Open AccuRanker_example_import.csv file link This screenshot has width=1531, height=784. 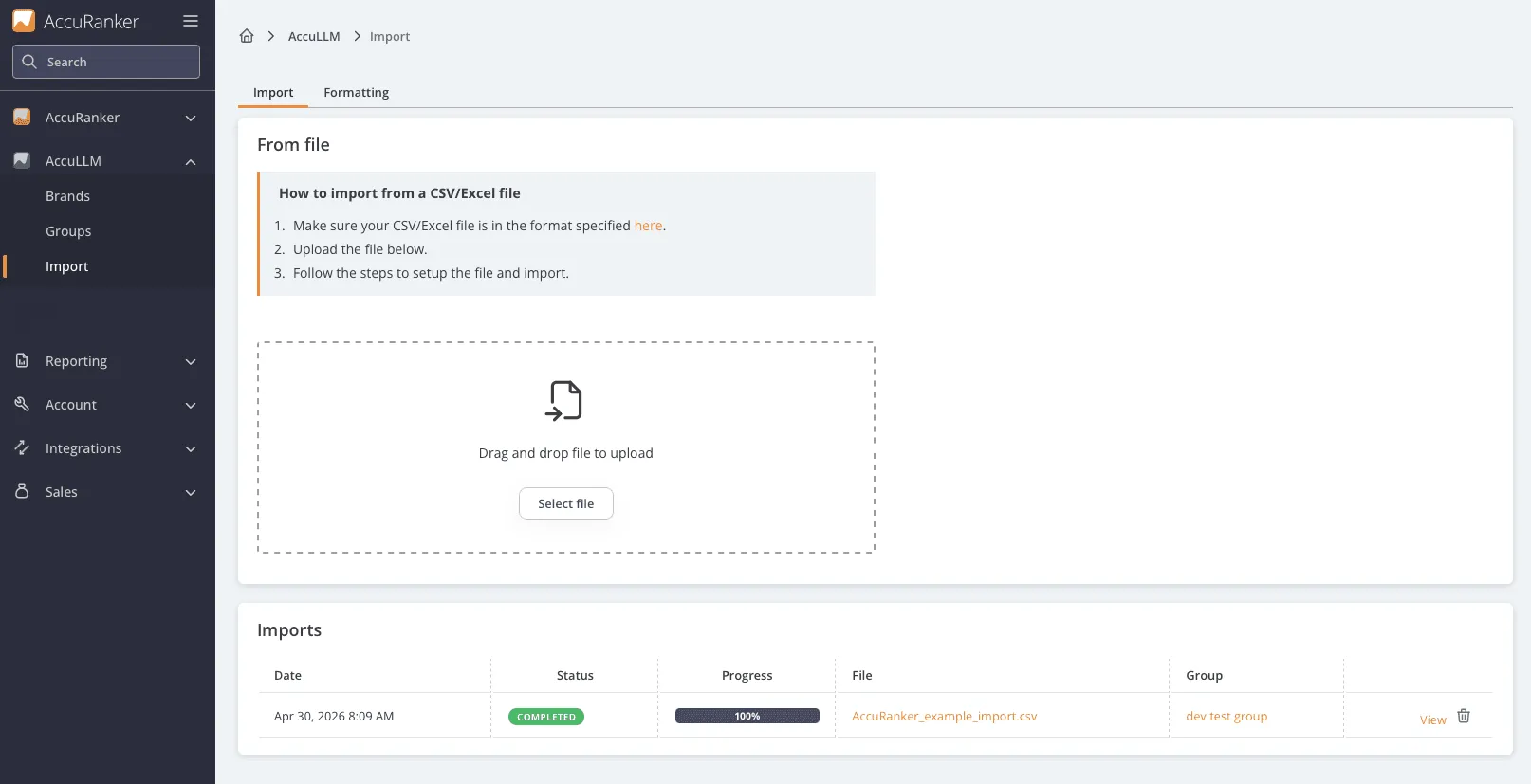[x=944, y=716]
